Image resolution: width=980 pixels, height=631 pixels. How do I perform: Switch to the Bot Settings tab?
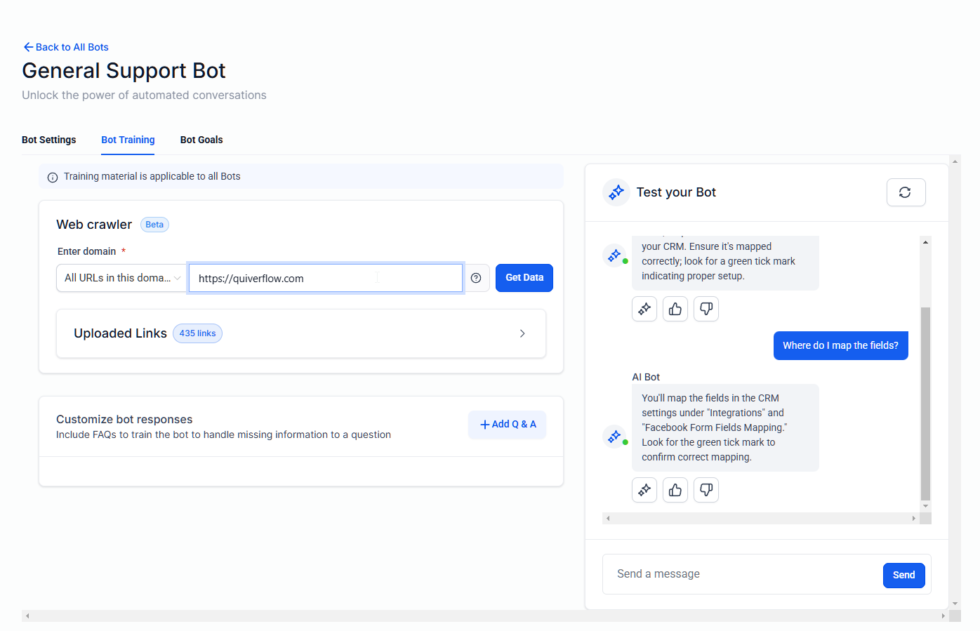(x=49, y=140)
